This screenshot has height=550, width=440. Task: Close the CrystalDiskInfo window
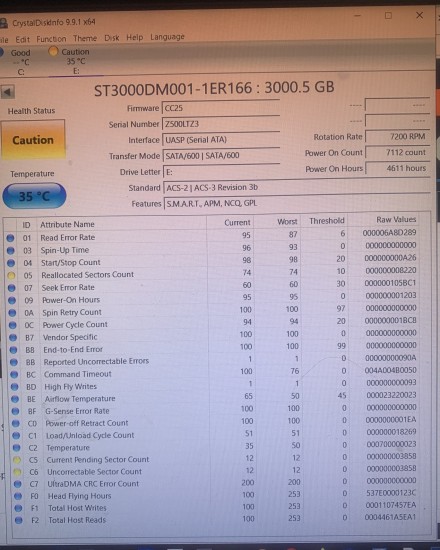point(419,15)
